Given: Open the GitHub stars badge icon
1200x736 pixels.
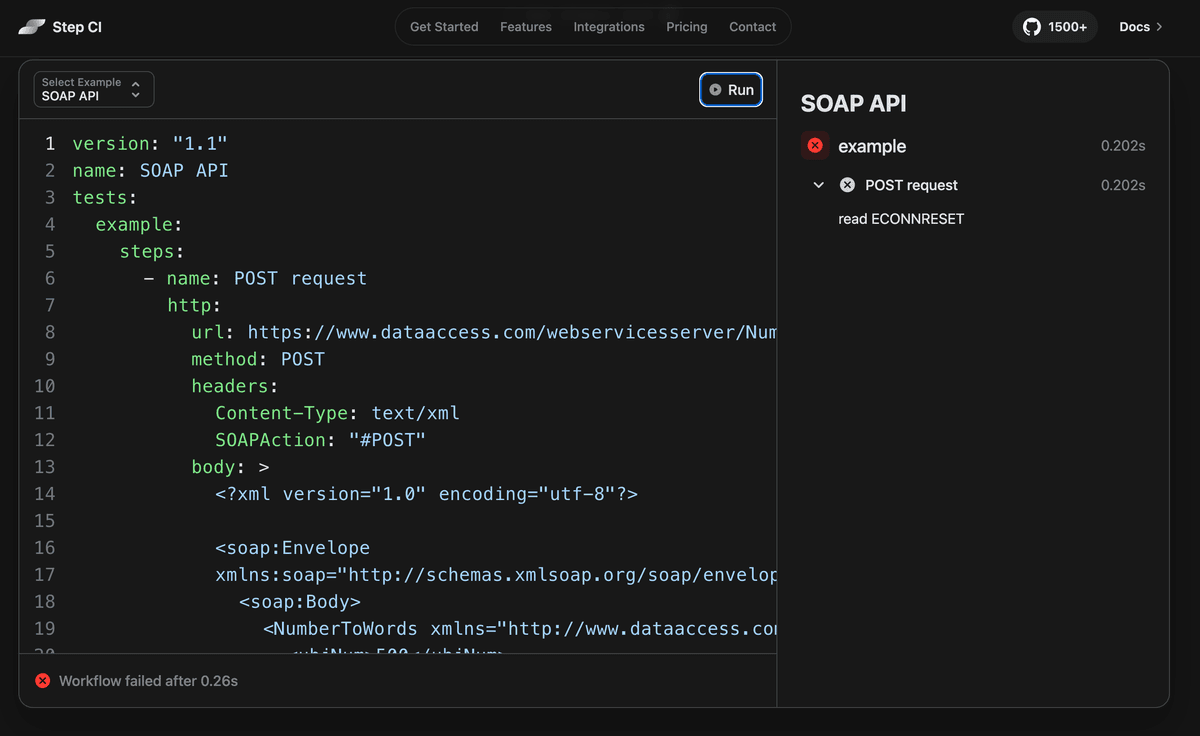Looking at the screenshot, I should [x=1031, y=27].
